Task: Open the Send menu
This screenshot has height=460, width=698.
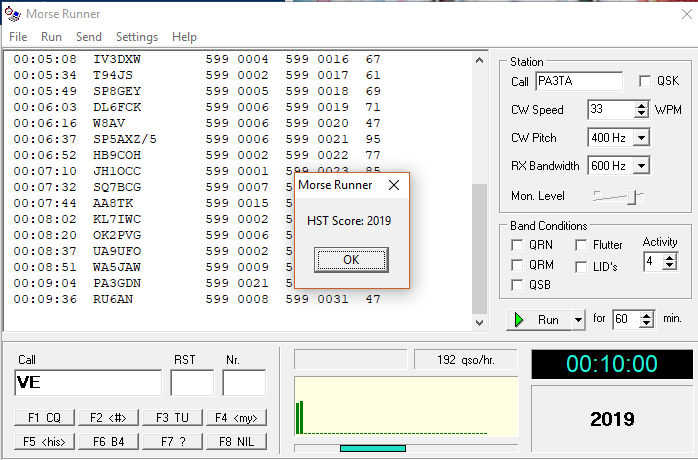Action: tap(89, 37)
